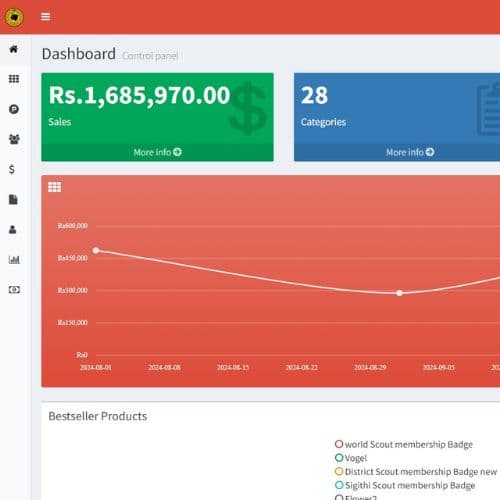Image resolution: width=500 pixels, height=500 pixels.
Task: Open the money bill icon in sidebar
Action: (14, 290)
